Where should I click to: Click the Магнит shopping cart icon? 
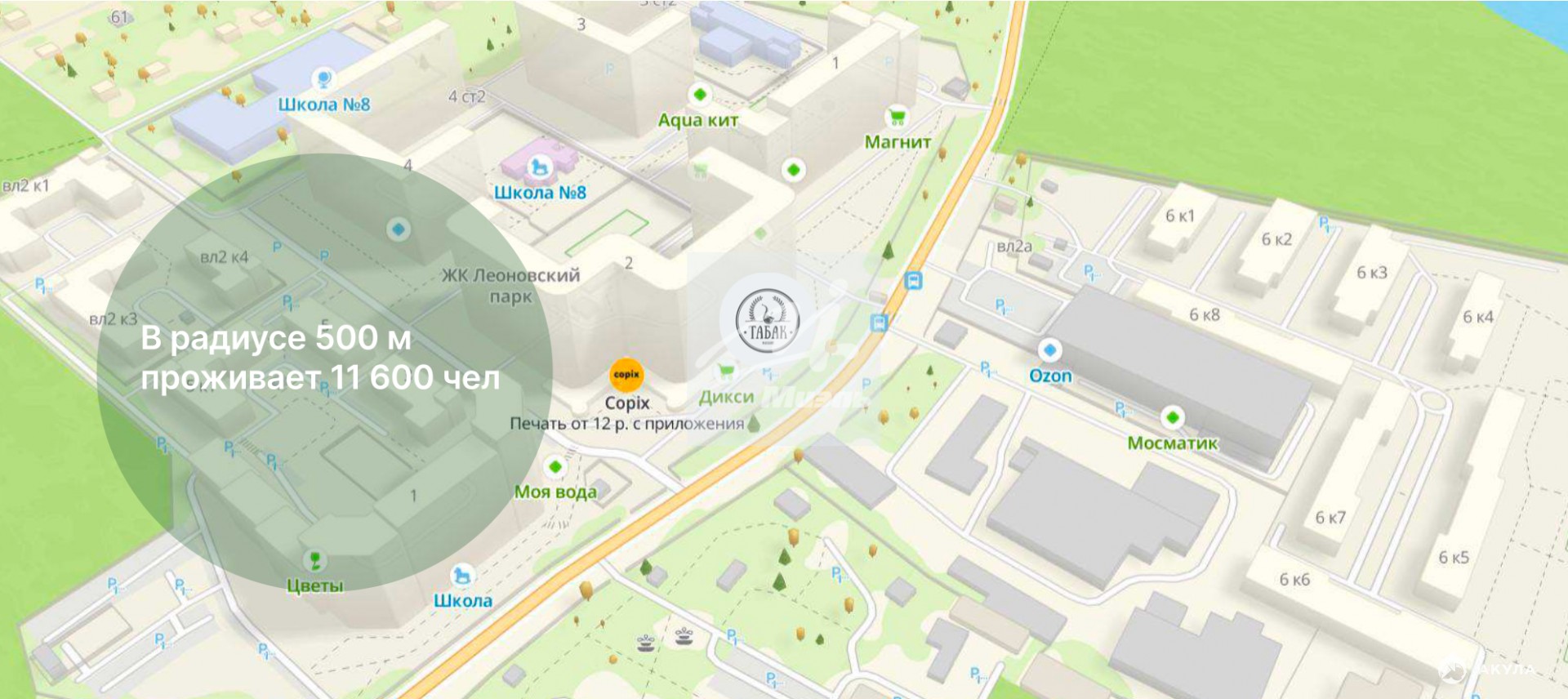(898, 117)
